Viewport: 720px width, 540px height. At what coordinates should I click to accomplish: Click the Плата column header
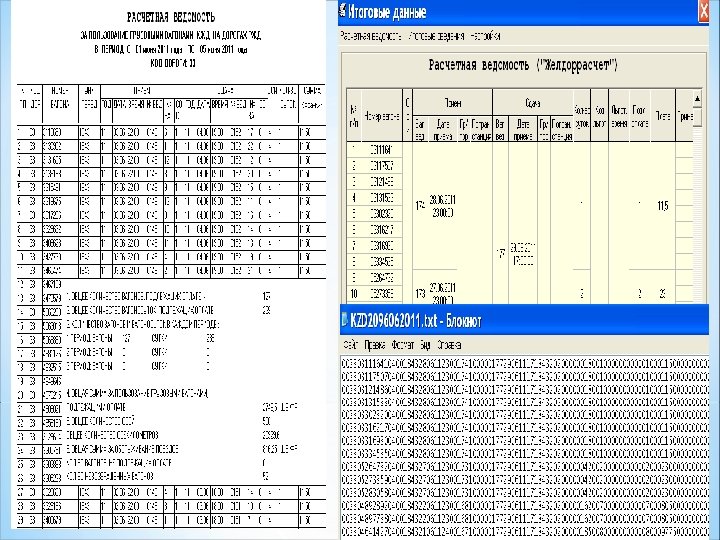(663, 116)
